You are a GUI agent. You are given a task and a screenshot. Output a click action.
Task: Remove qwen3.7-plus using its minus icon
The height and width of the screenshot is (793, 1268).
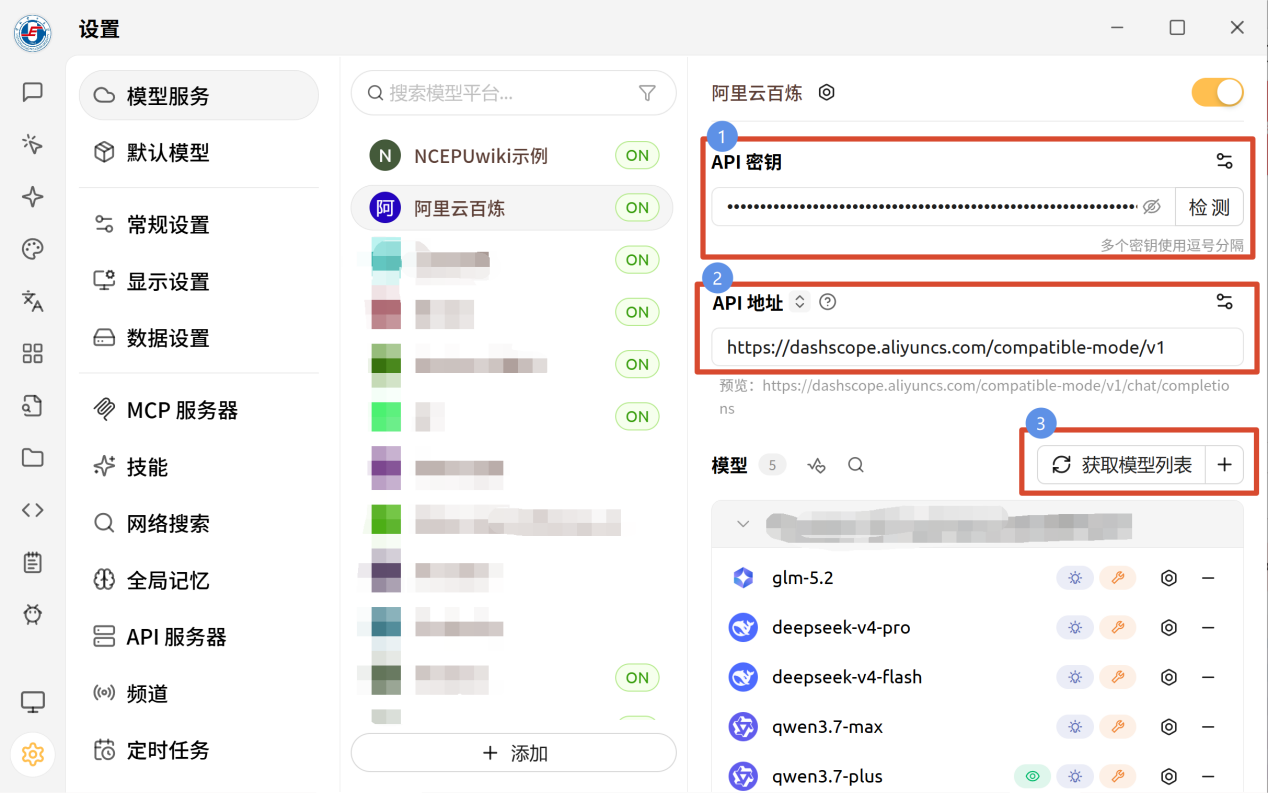coord(1208,776)
